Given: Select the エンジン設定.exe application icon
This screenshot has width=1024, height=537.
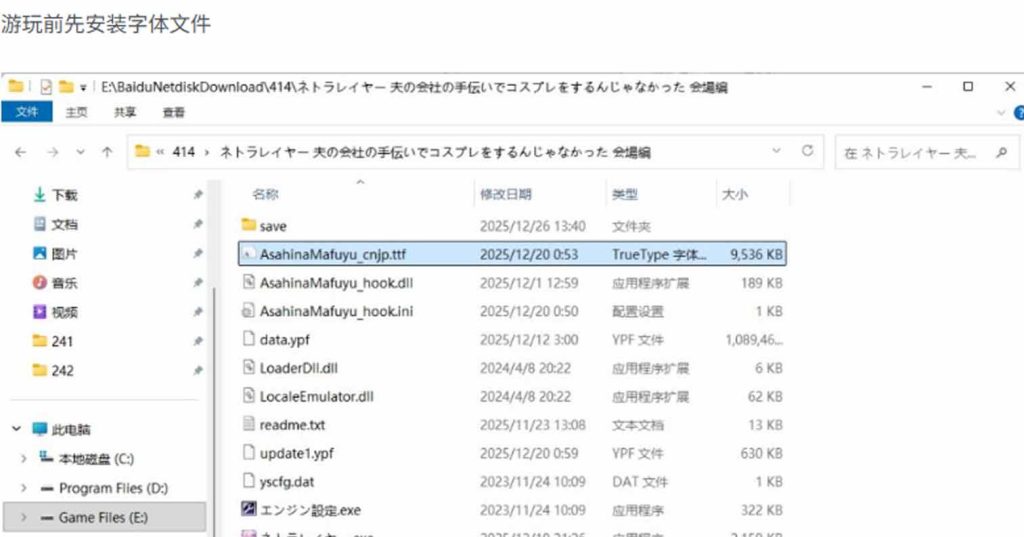Looking at the screenshot, I should (250, 510).
